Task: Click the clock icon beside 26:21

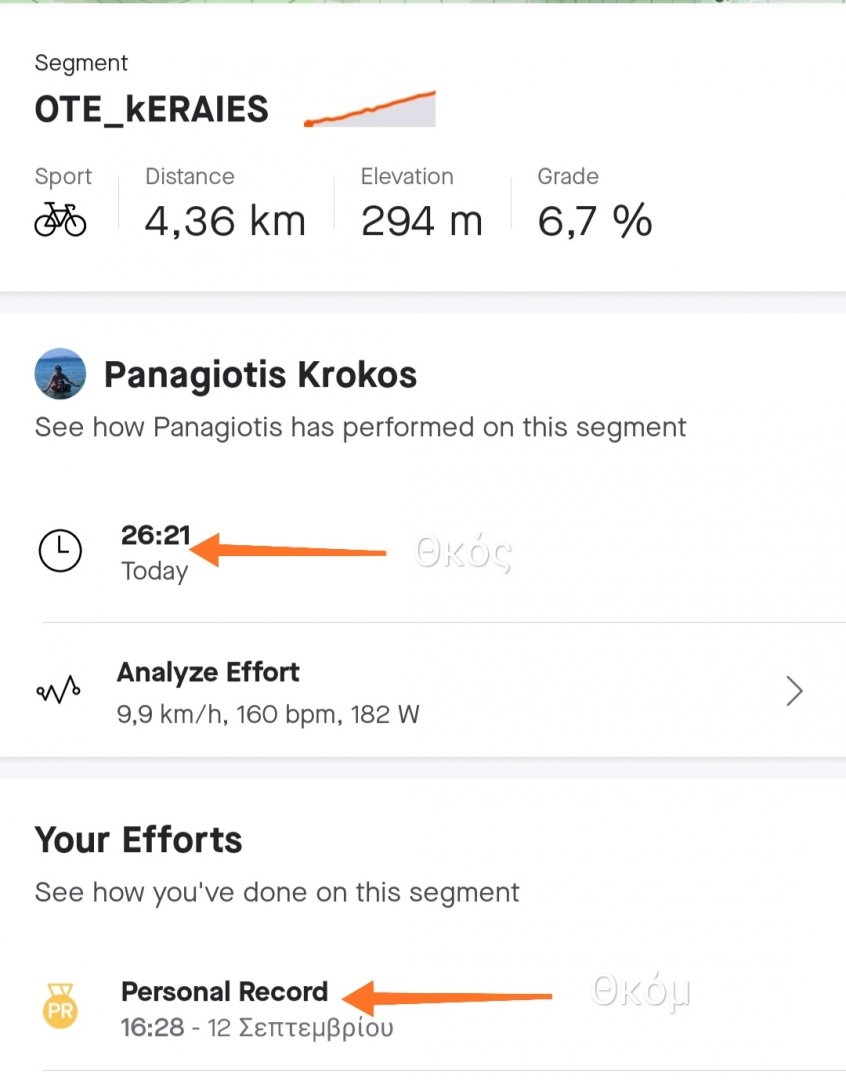Action: click(60, 551)
